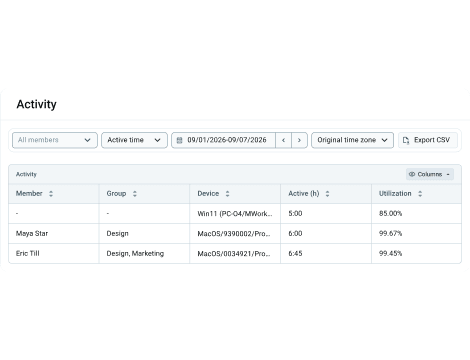This screenshot has width=470, height=360.
Task: Sort table by Group column
Action: coord(135,194)
